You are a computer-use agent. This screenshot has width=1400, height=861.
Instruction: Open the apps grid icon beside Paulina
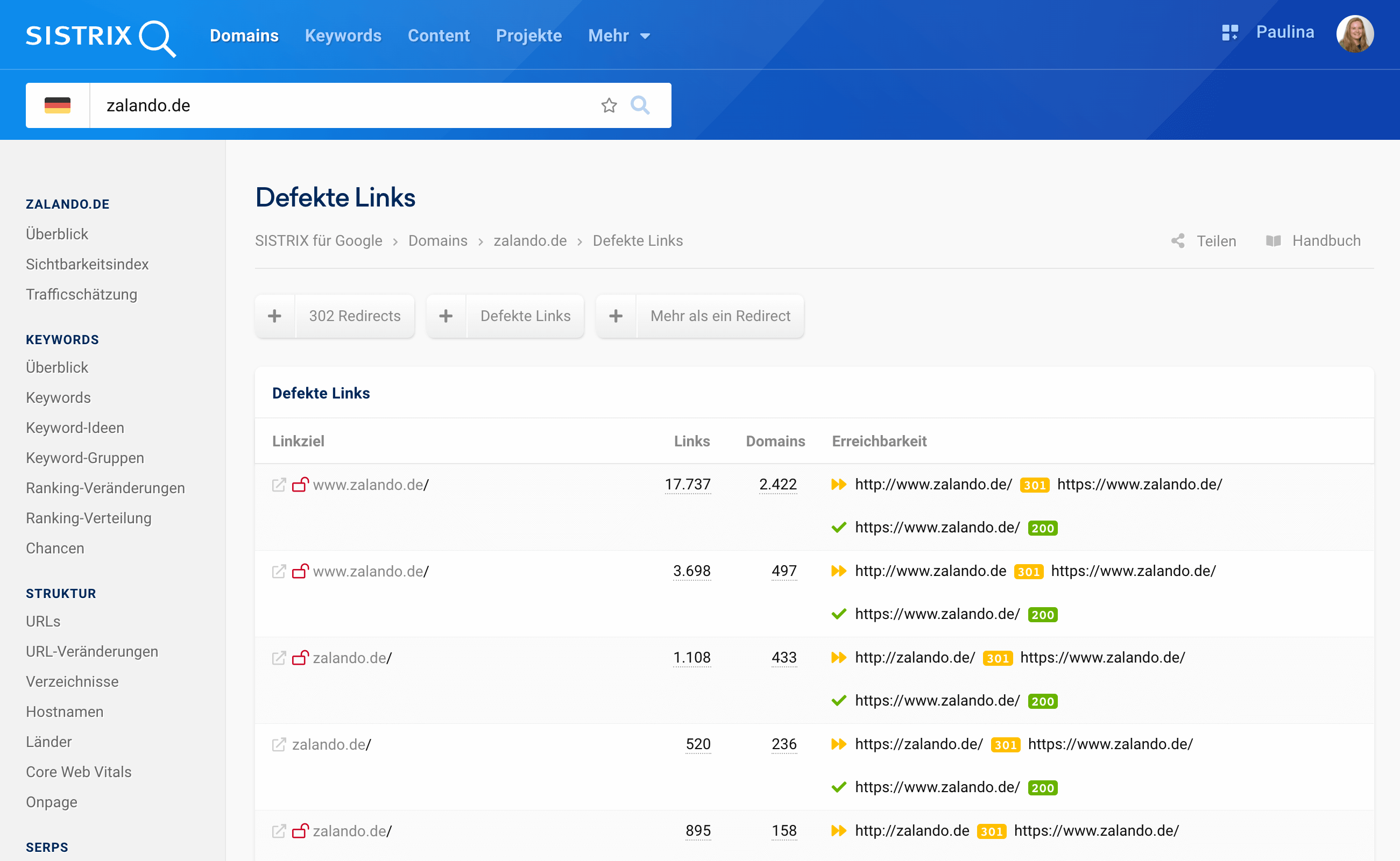point(1229,32)
